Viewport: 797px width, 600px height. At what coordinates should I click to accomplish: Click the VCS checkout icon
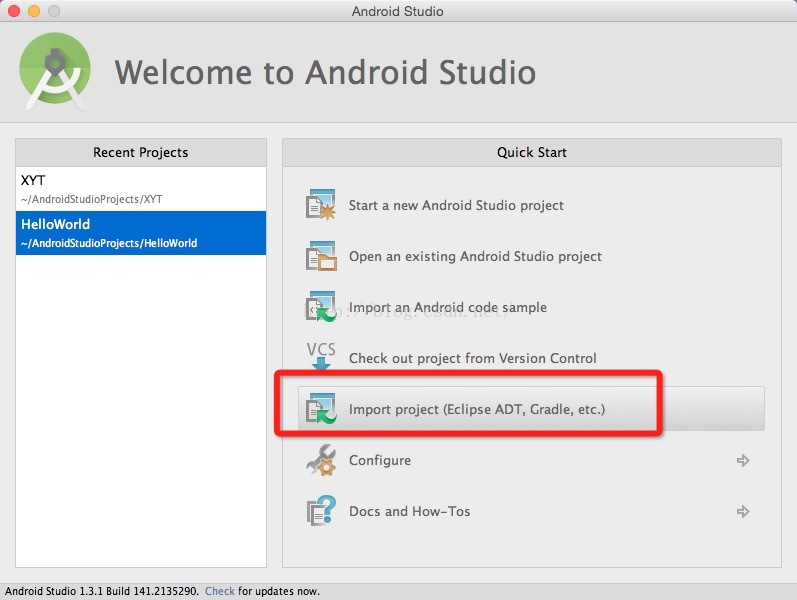321,355
